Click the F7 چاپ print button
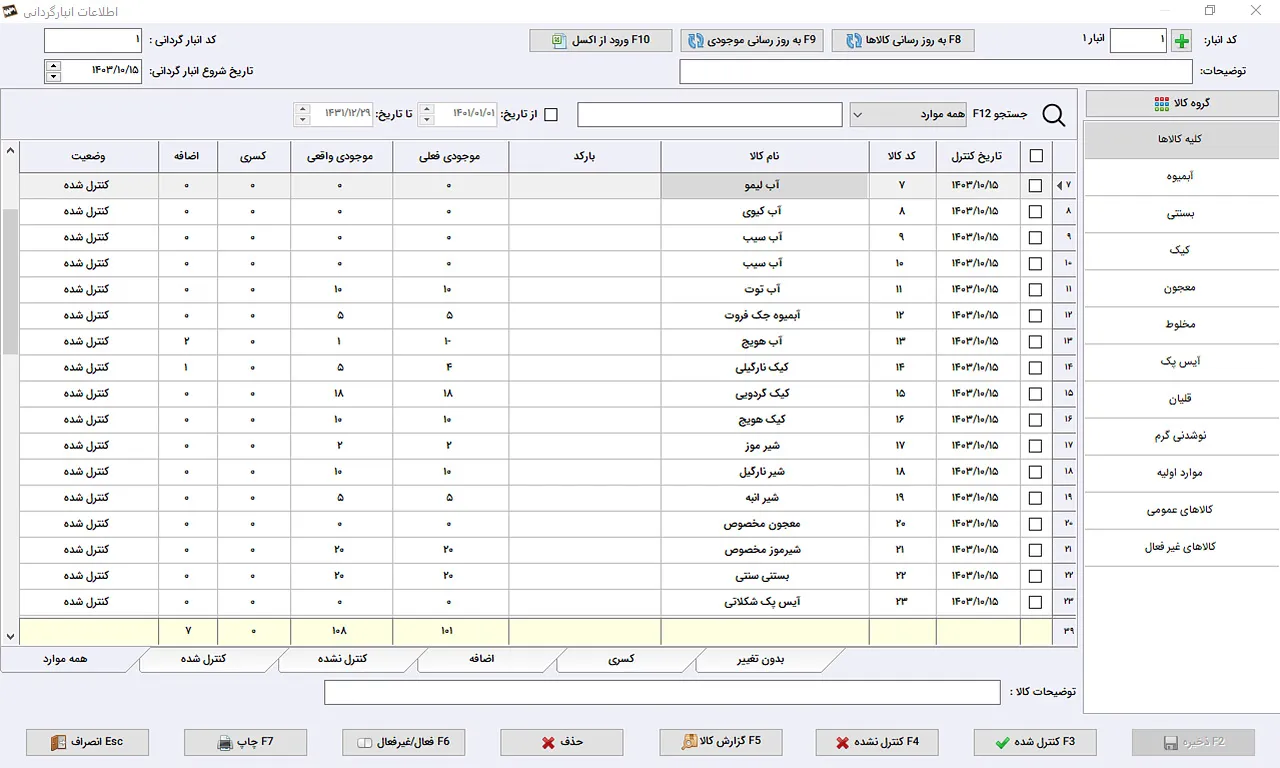The height and width of the screenshot is (768, 1280). (x=246, y=742)
